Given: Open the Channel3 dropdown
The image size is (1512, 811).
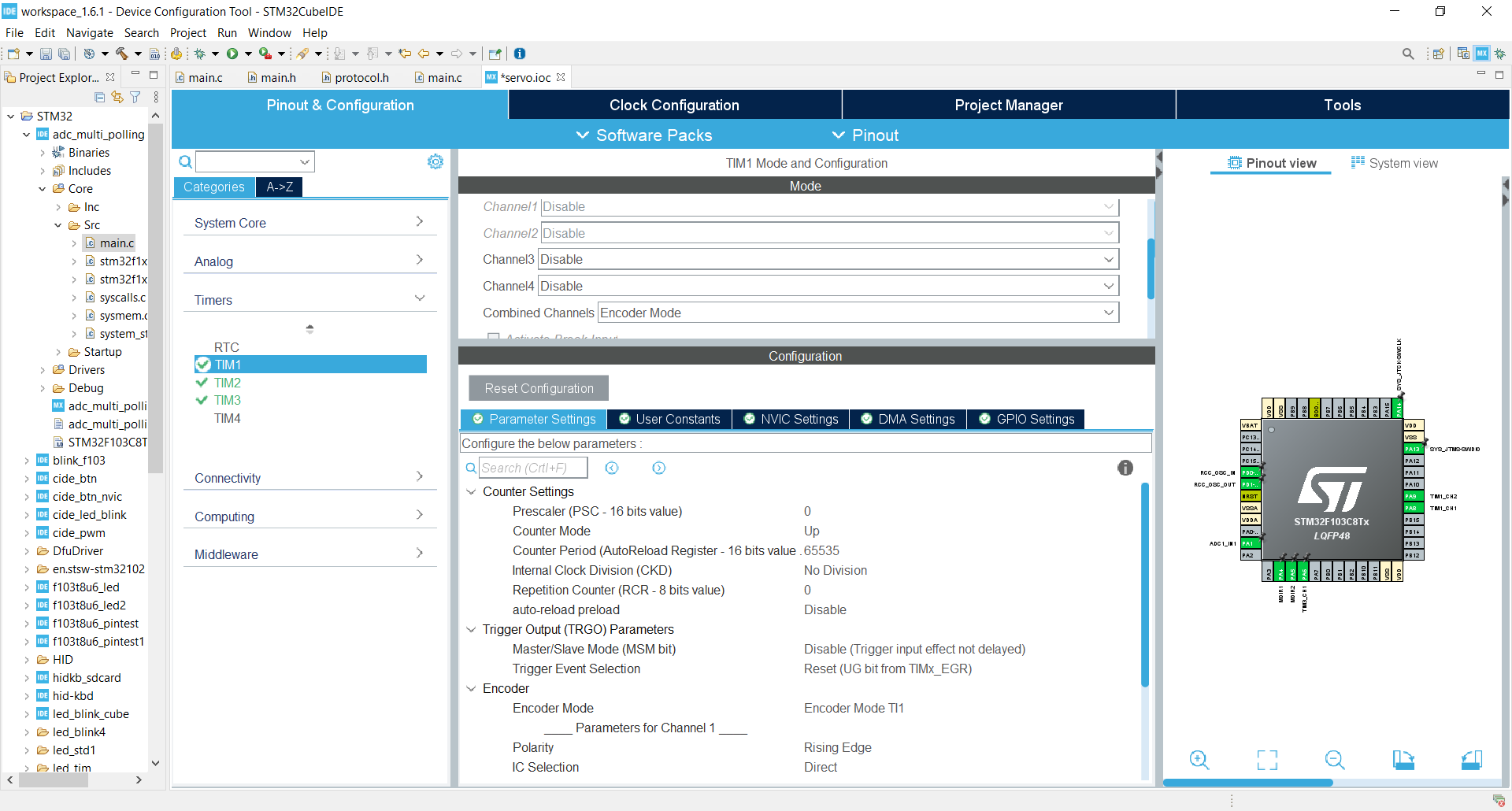Looking at the screenshot, I should pos(829,260).
